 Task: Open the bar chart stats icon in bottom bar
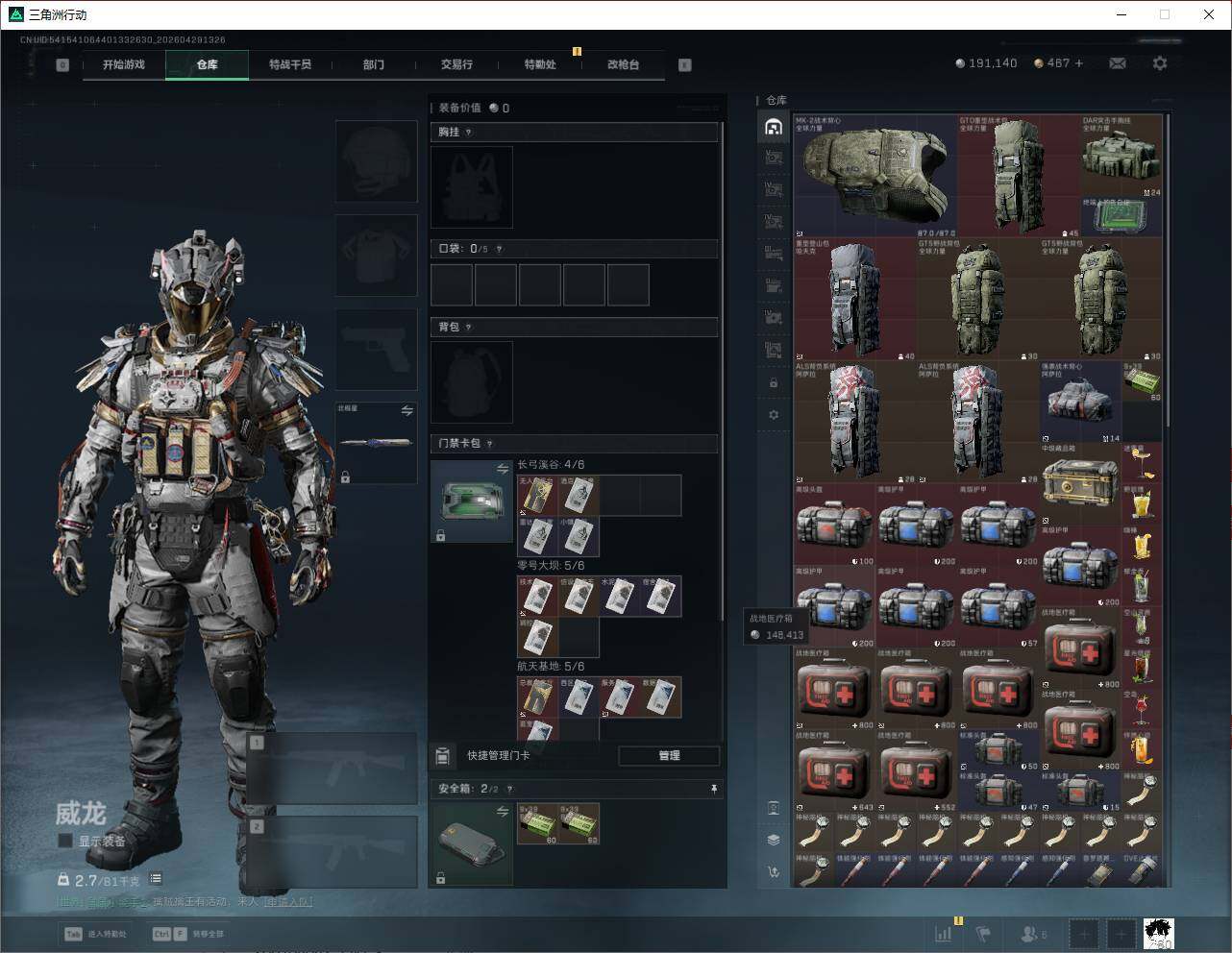(x=944, y=933)
